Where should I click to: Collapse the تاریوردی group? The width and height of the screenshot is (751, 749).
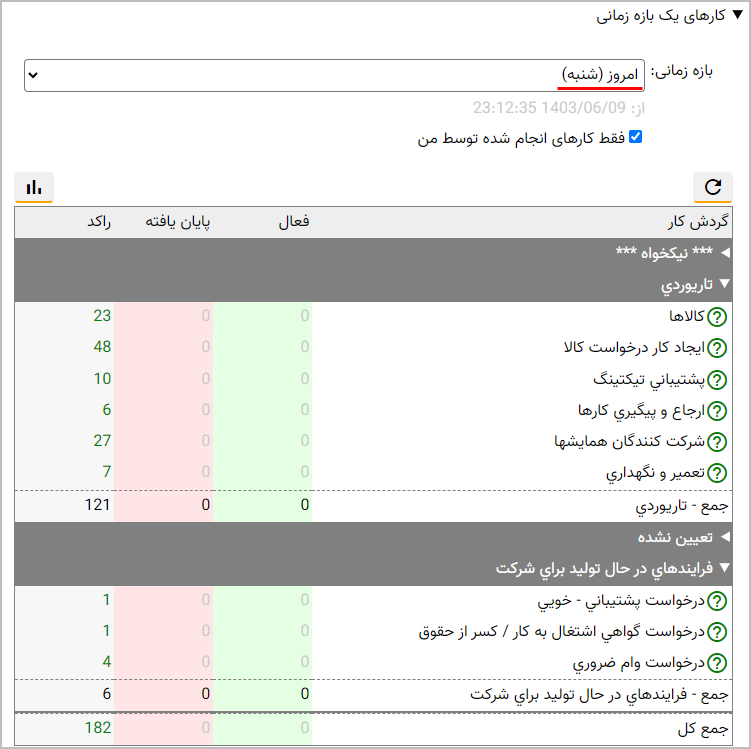(x=725, y=285)
